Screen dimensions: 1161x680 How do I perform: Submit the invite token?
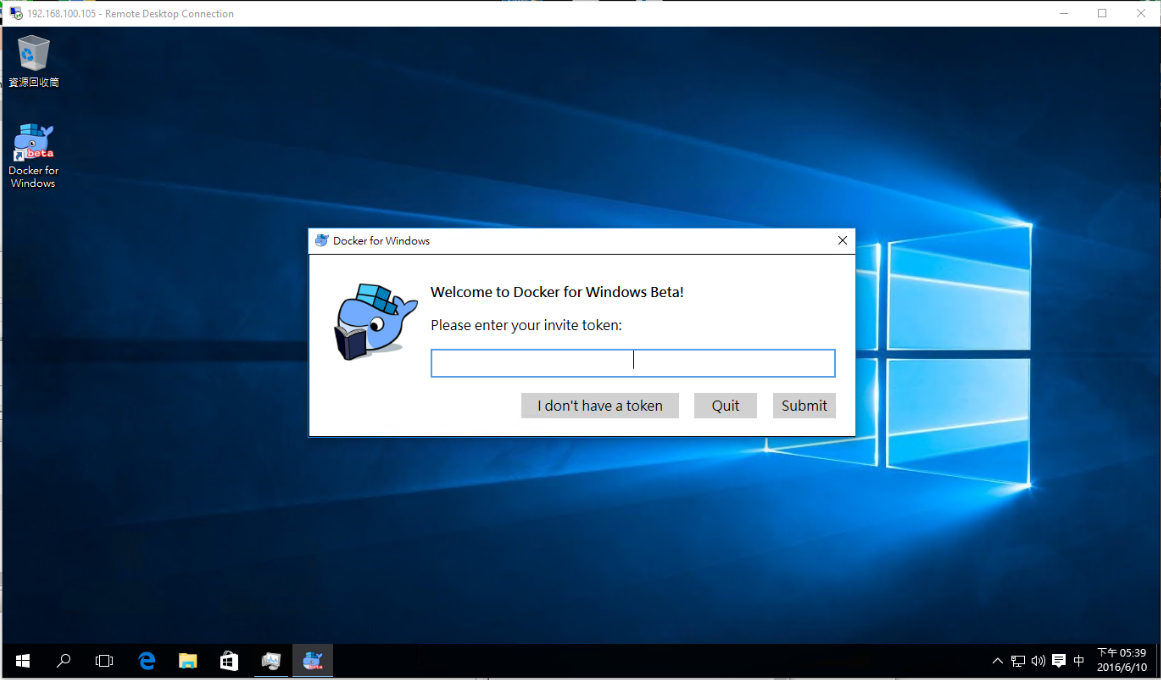[804, 405]
